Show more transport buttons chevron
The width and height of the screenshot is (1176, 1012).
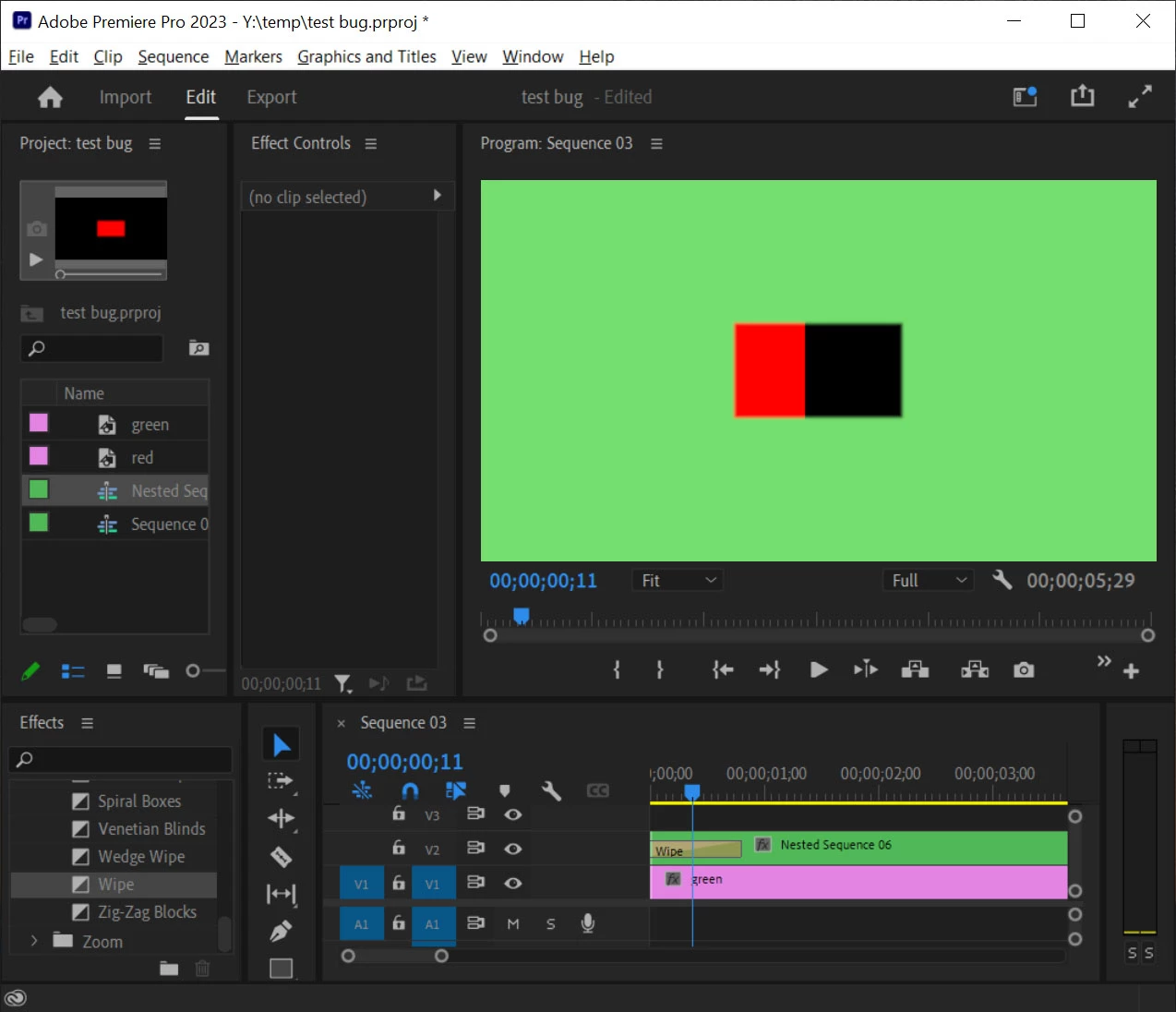[x=1104, y=660]
